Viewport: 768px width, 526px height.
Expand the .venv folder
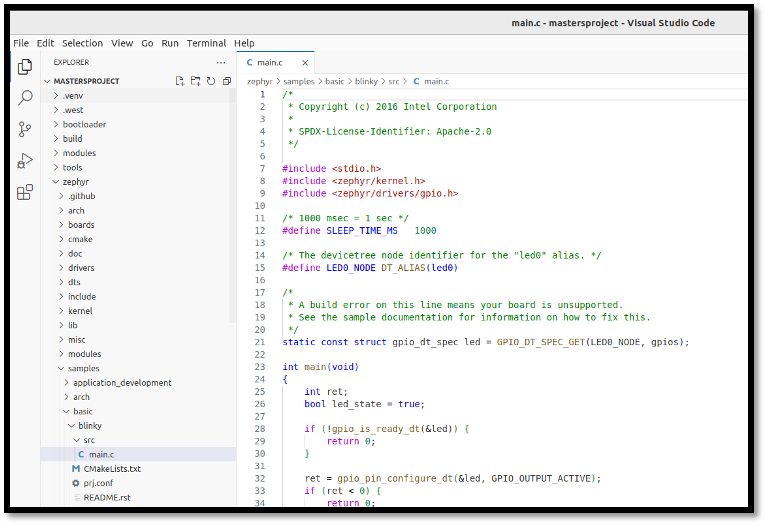(x=138, y=96)
